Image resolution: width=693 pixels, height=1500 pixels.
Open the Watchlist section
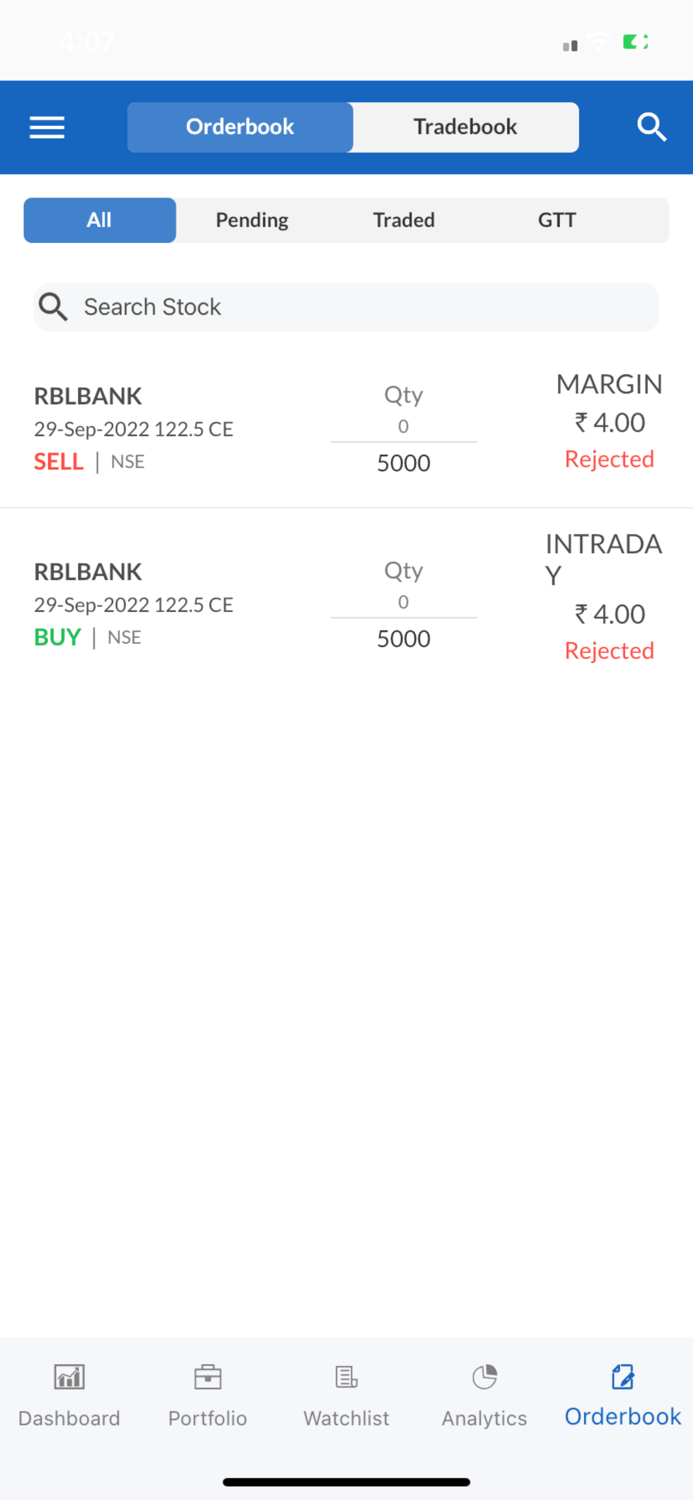(x=346, y=1392)
